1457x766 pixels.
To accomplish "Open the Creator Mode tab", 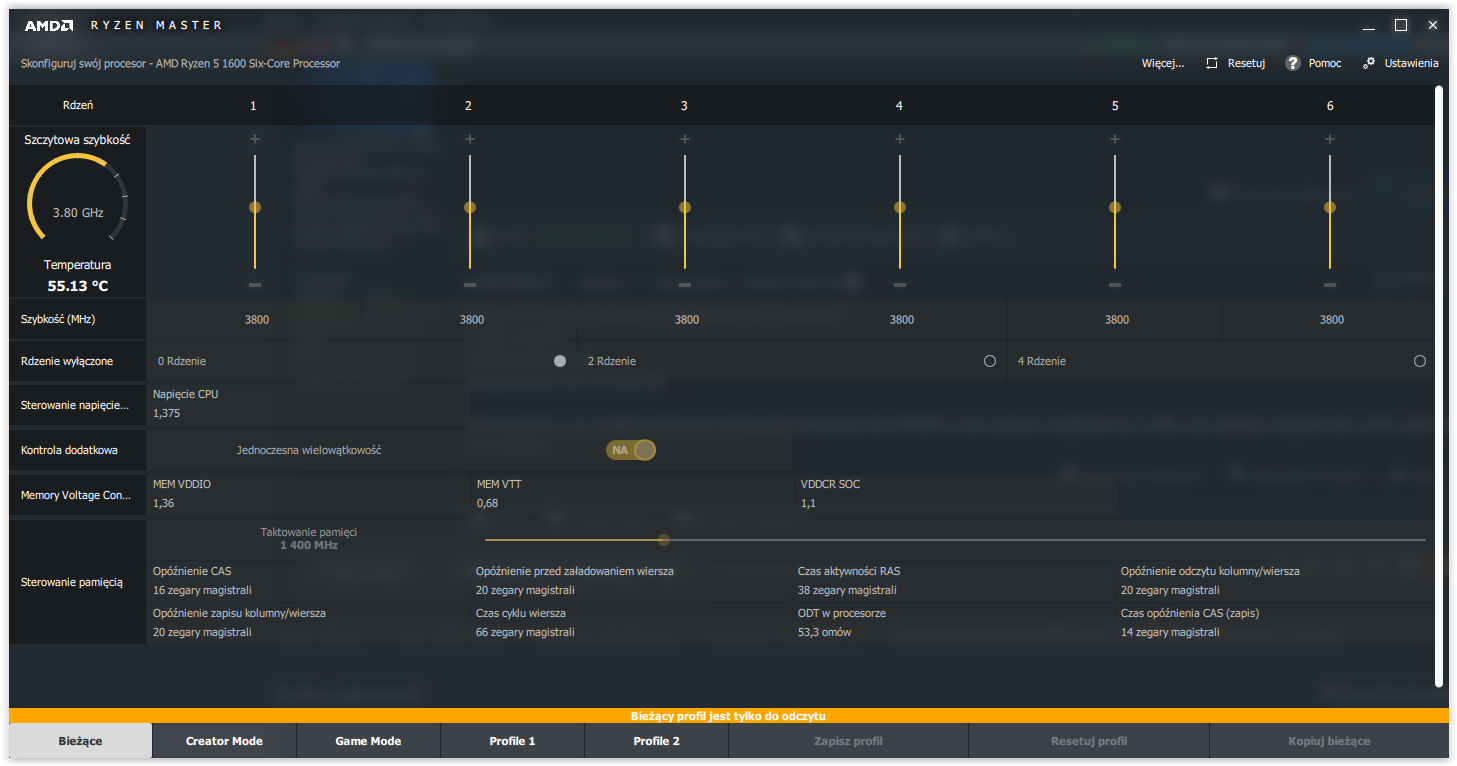I will 224,741.
